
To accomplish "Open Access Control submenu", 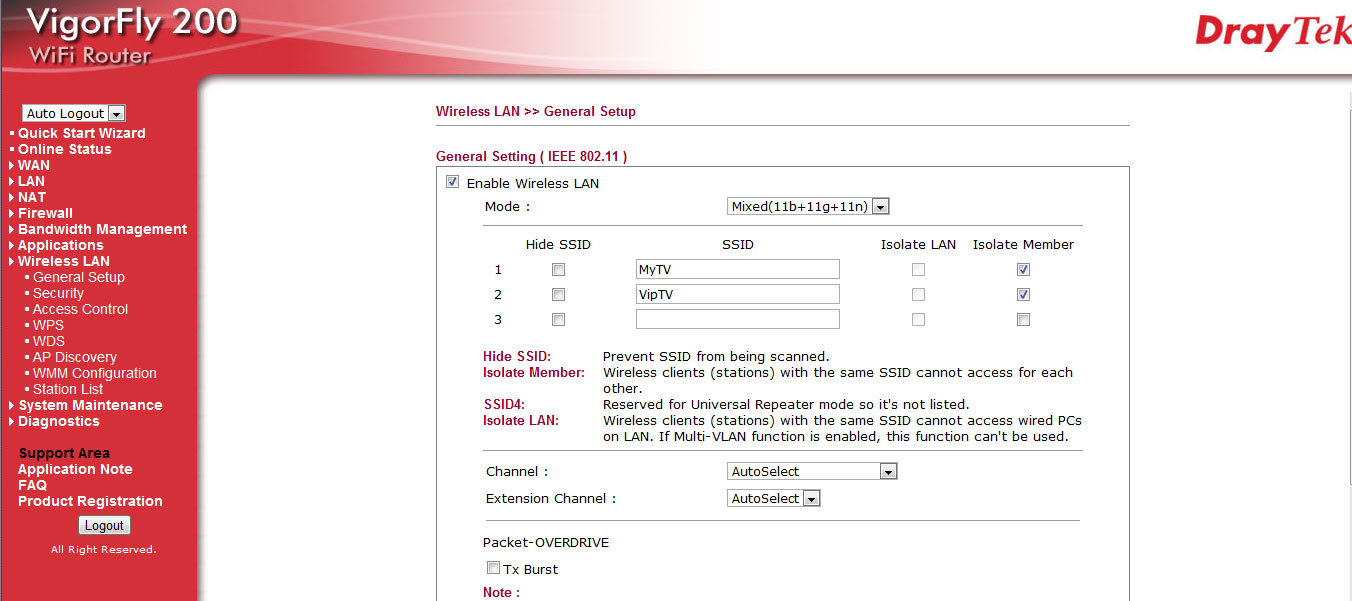I will click(x=80, y=309).
